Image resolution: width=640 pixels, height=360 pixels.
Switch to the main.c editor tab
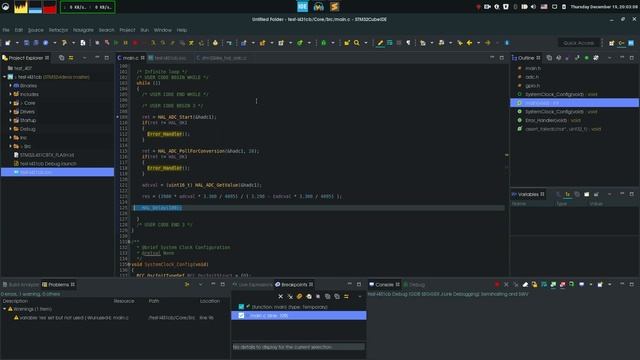[x=131, y=58]
